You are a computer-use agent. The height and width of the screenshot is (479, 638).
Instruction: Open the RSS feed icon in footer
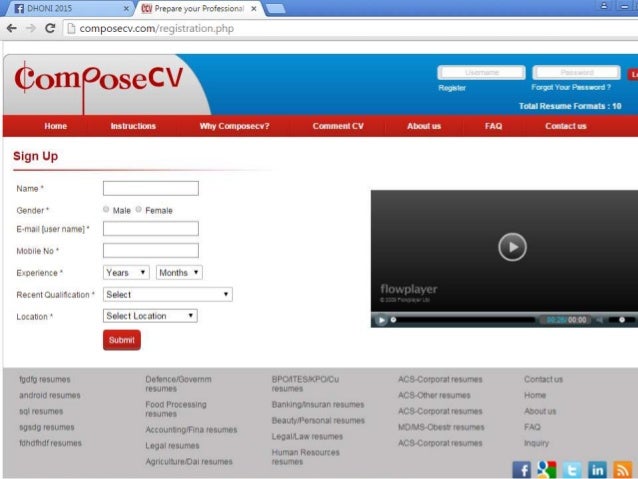pyautogui.click(x=623, y=470)
